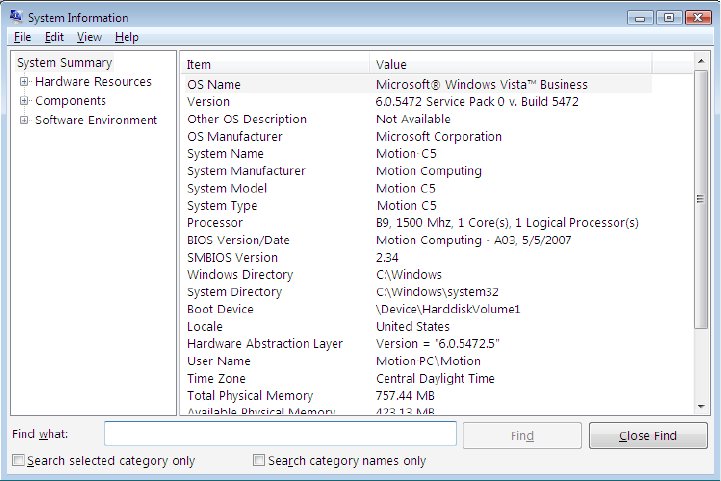Viewport: 721px width, 481px height.
Task: Click the Item column header
Action: coord(275,64)
